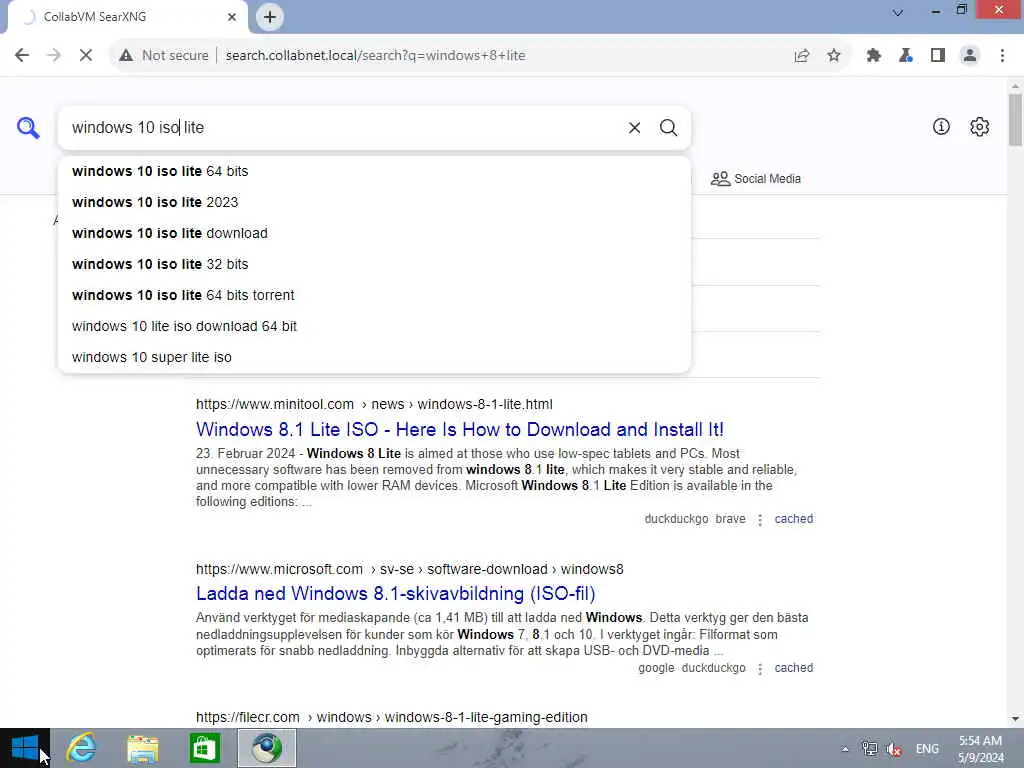Close the CollabVM SearXNG tab
1024x768 pixels.
pyautogui.click(x=232, y=17)
